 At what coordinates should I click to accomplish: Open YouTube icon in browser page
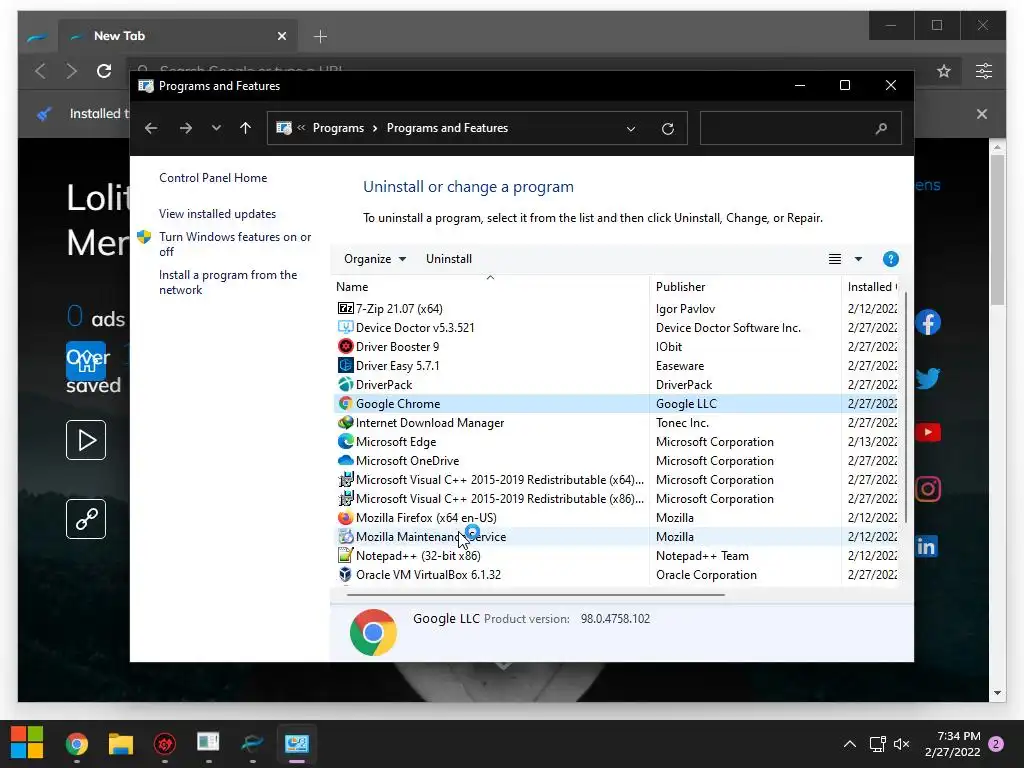tap(927, 432)
